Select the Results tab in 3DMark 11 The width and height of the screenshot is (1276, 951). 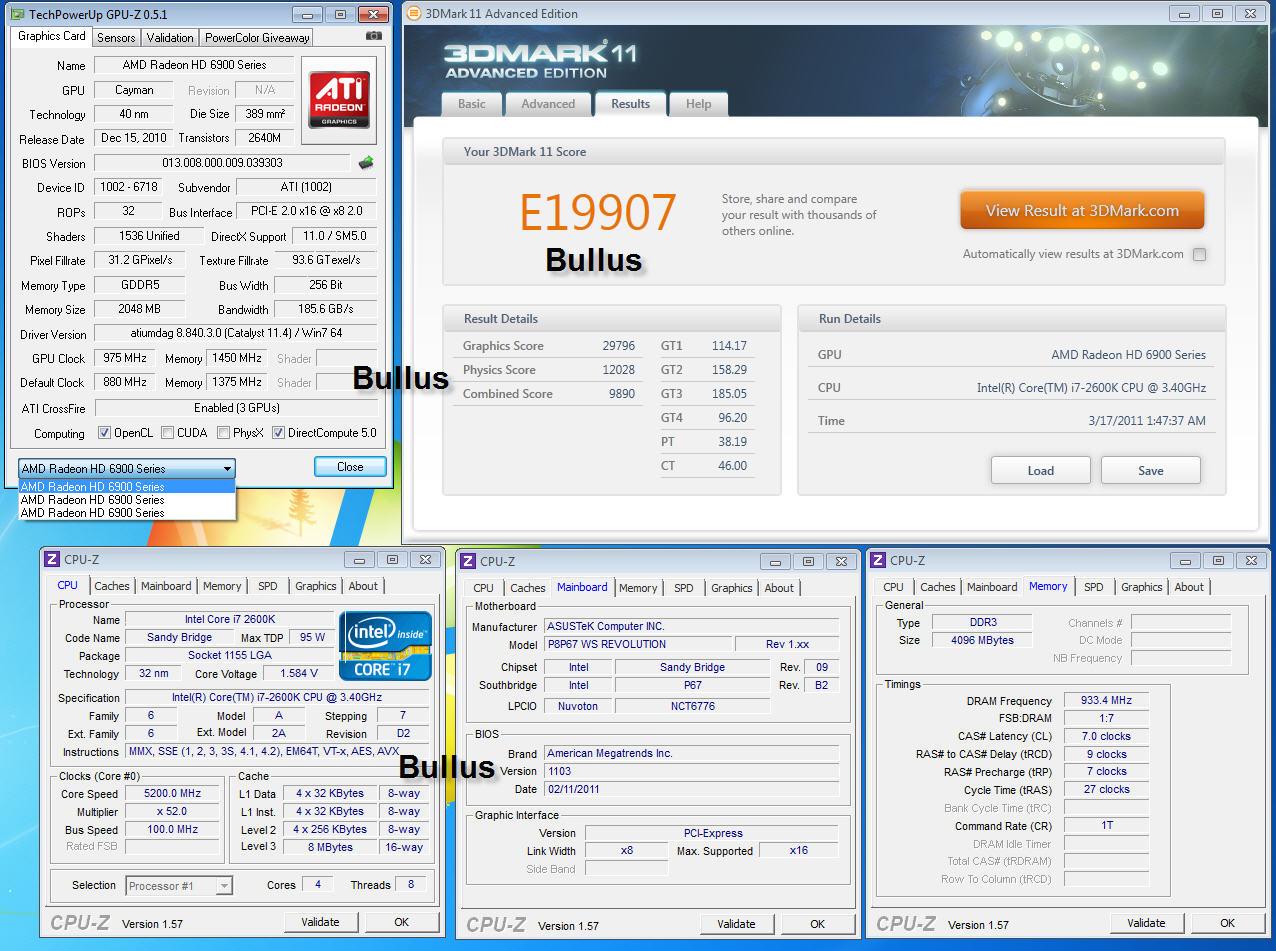pyautogui.click(x=630, y=104)
